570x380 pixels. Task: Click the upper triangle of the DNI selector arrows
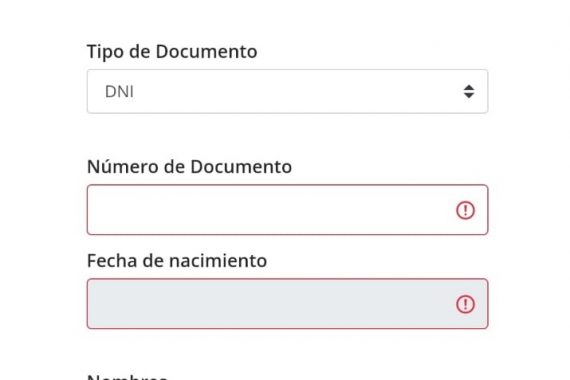(x=469, y=87)
